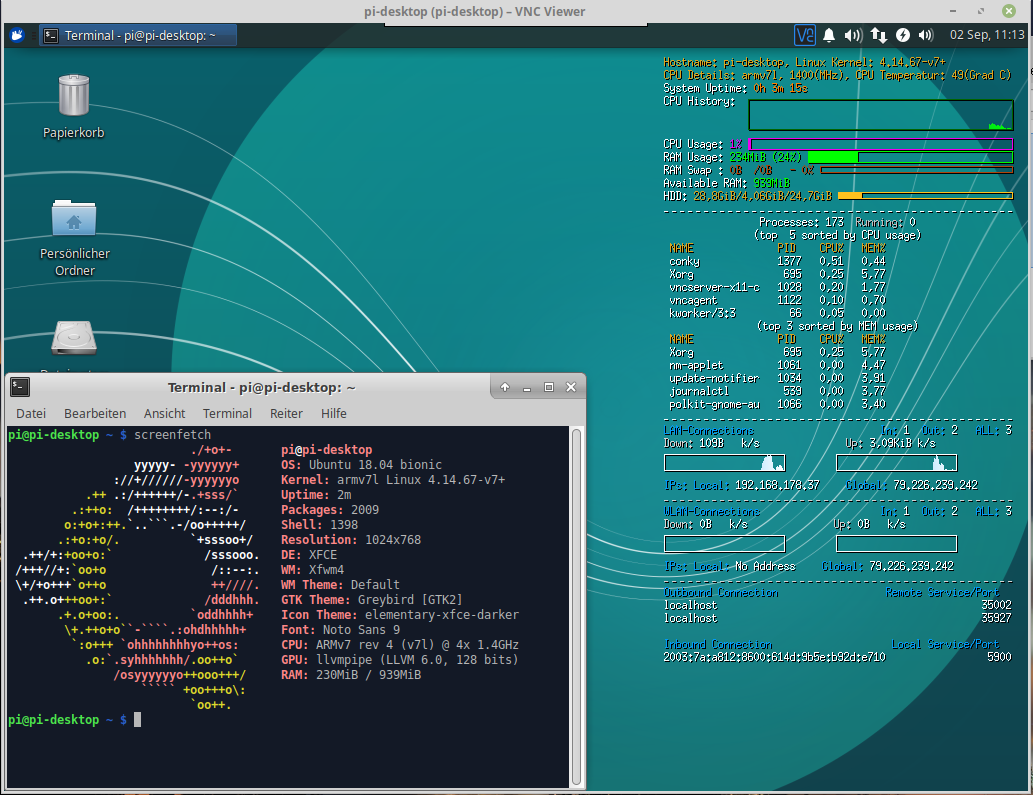This screenshot has height=795, width=1033.
Task: Expand the Reiter menu
Action: tap(286, 413)
